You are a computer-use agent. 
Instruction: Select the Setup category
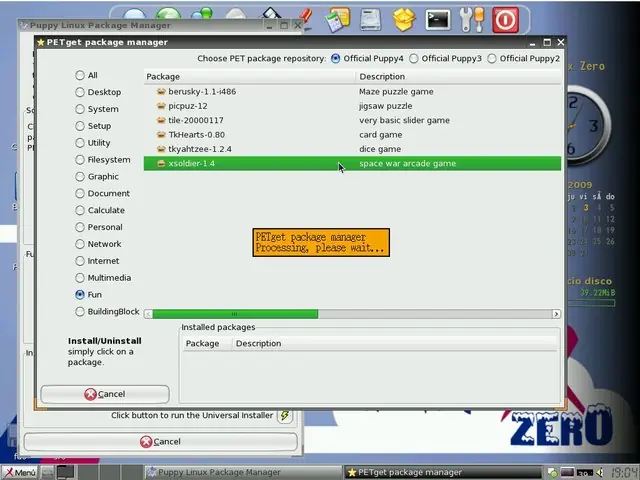click(93, 126)
